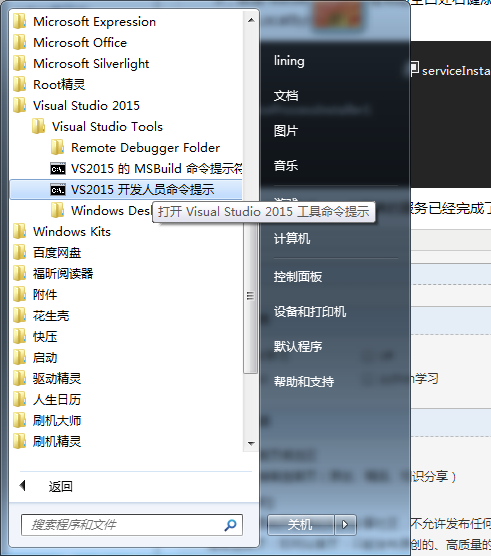Click the program list scrollbar thumb
The width and height of the screenshot is (491, 556).
tap(251, 295)
